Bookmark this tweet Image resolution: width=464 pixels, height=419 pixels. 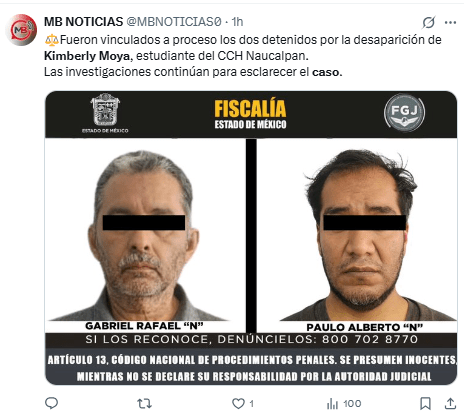point(425,404)
